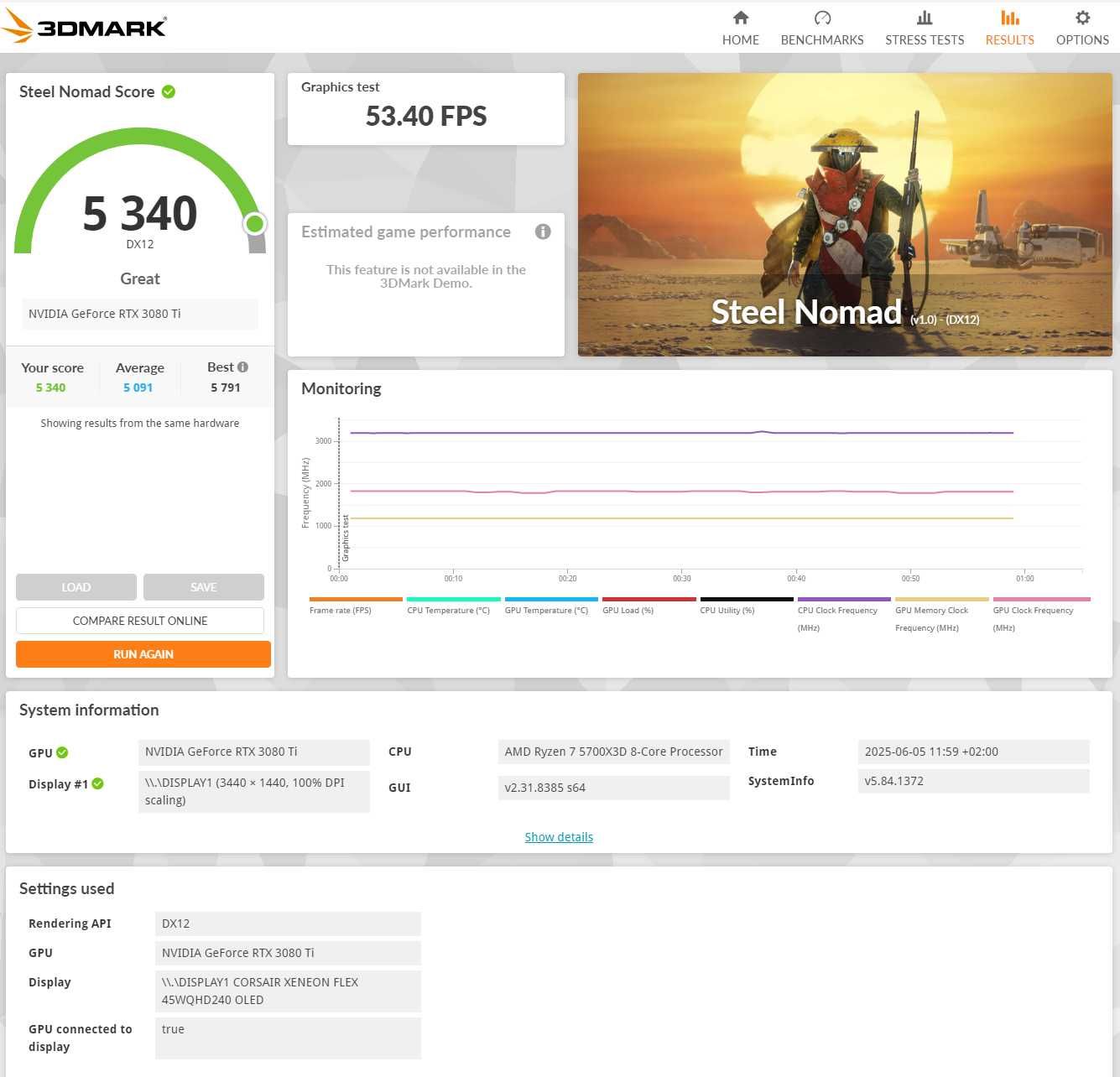This screenshot has width=1120, height=1077.
Task: Open the Show details link
Action: pos(559,837)
